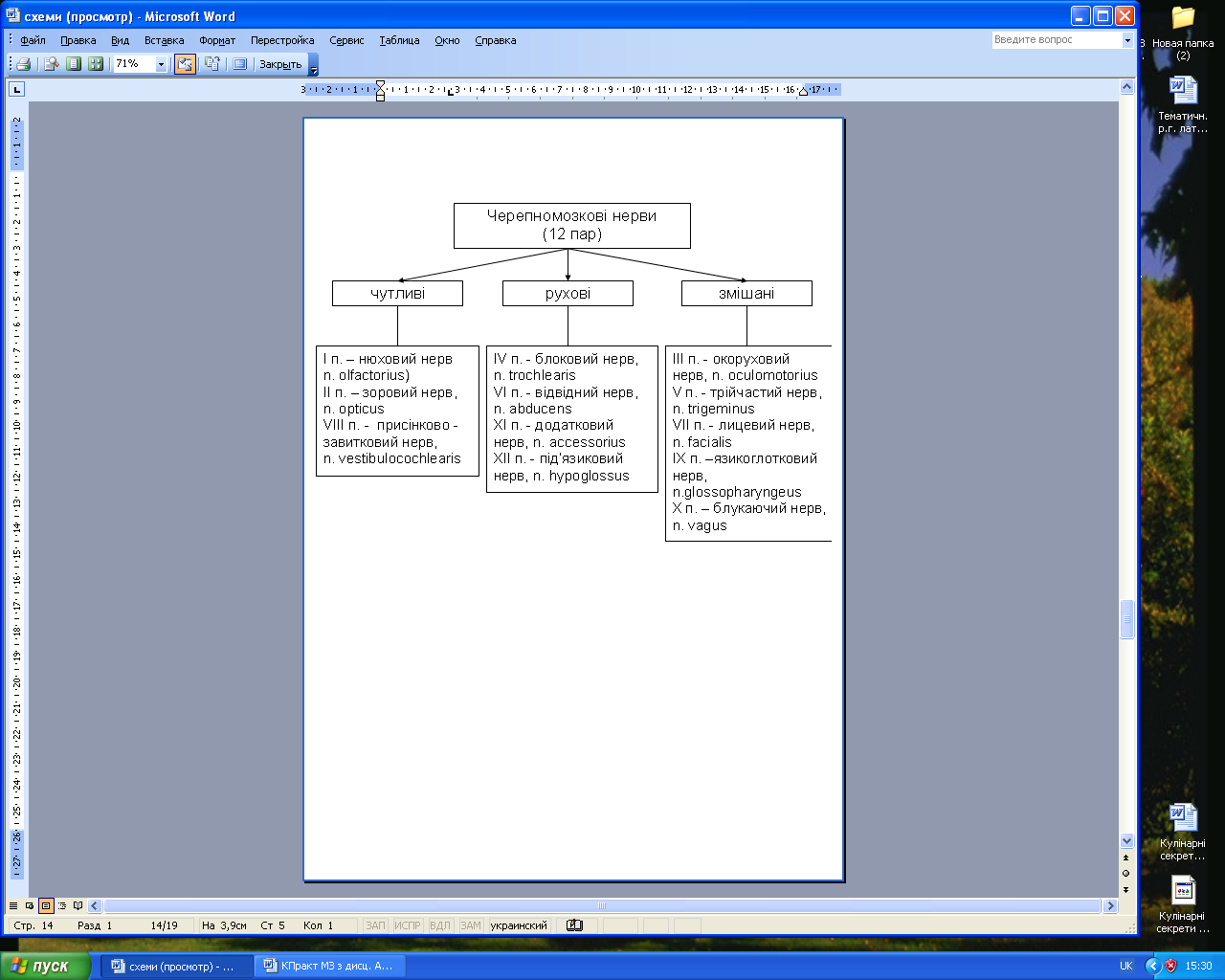Switch to 'КПракт МЗ з дисц.' taskbar button

(330, 966)
